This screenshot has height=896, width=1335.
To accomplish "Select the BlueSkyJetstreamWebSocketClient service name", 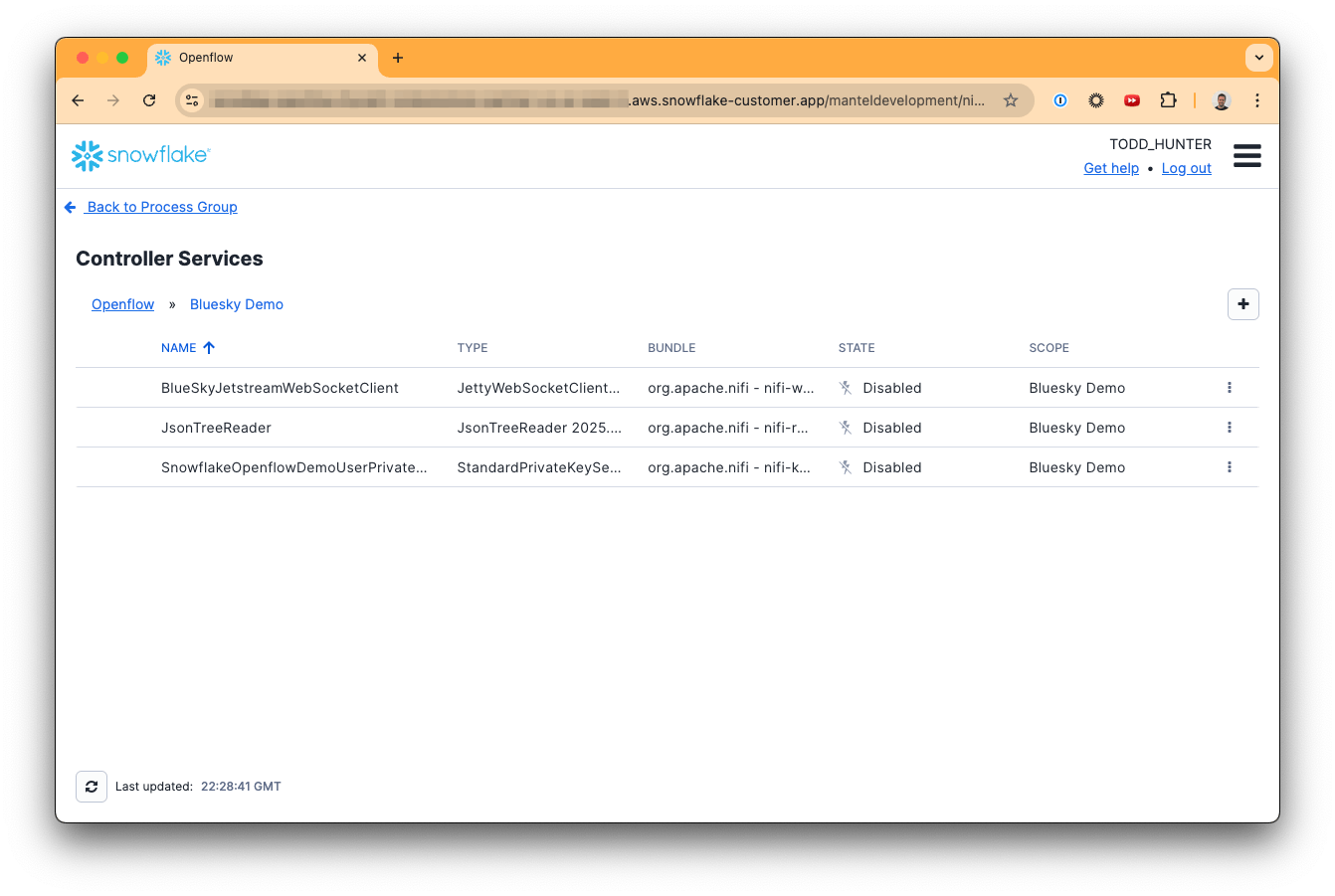I will [x=280, y=388].
